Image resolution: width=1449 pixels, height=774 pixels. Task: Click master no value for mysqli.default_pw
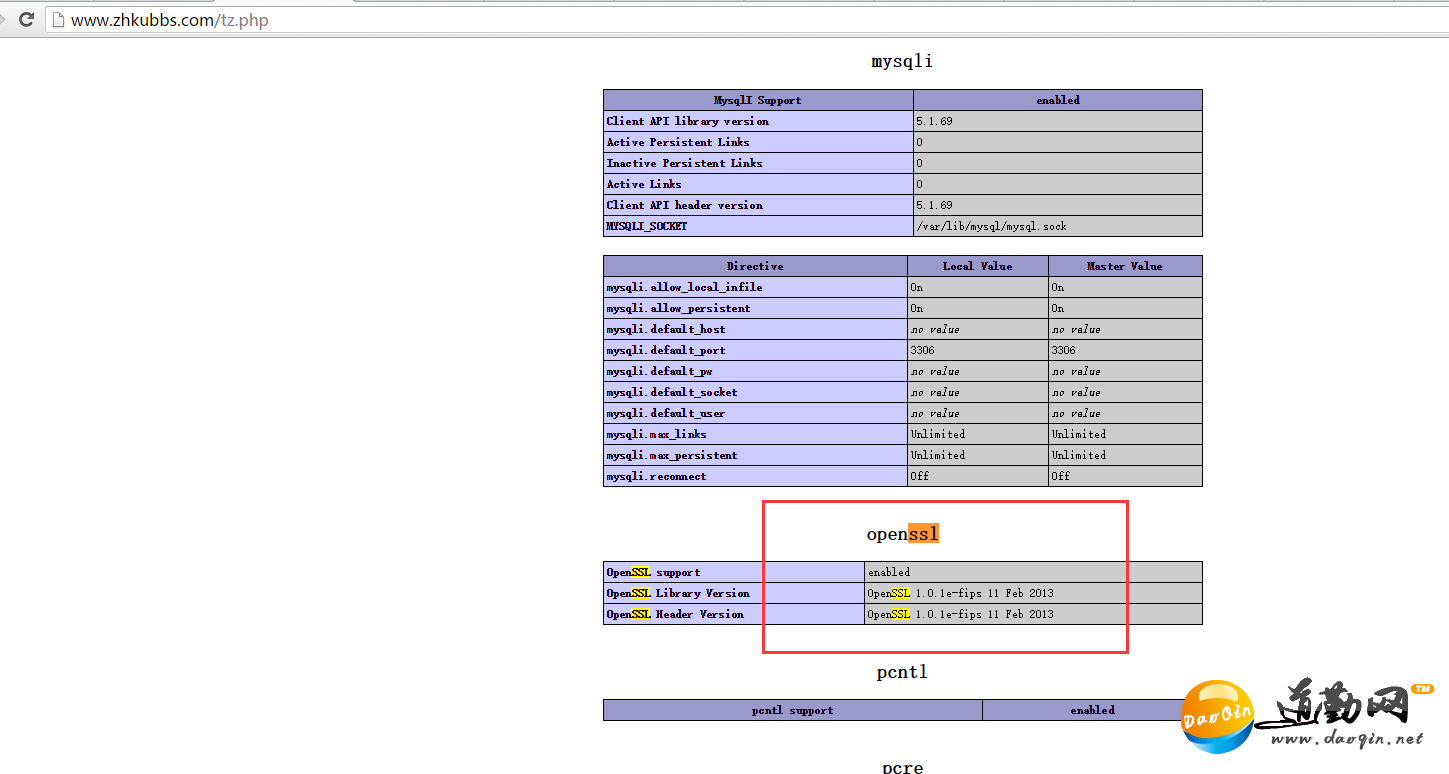[x=1076, y=371]
